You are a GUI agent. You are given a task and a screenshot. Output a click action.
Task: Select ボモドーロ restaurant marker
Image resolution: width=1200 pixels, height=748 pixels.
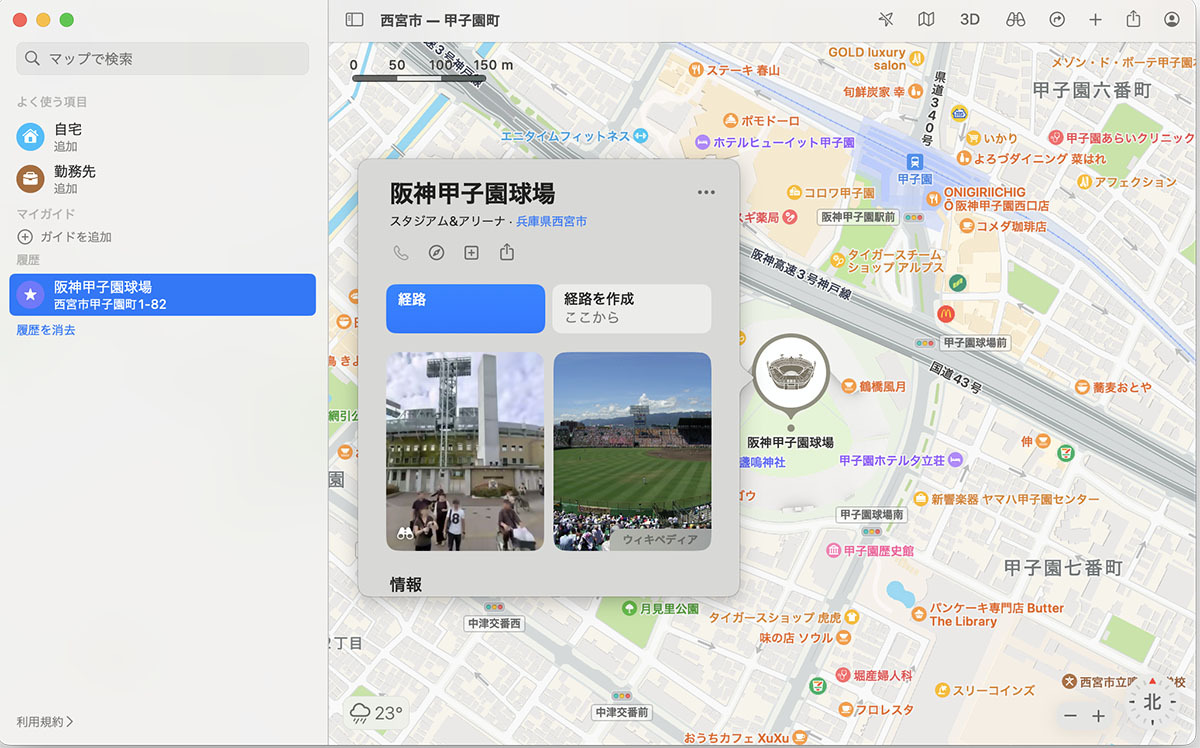[731, 120]
